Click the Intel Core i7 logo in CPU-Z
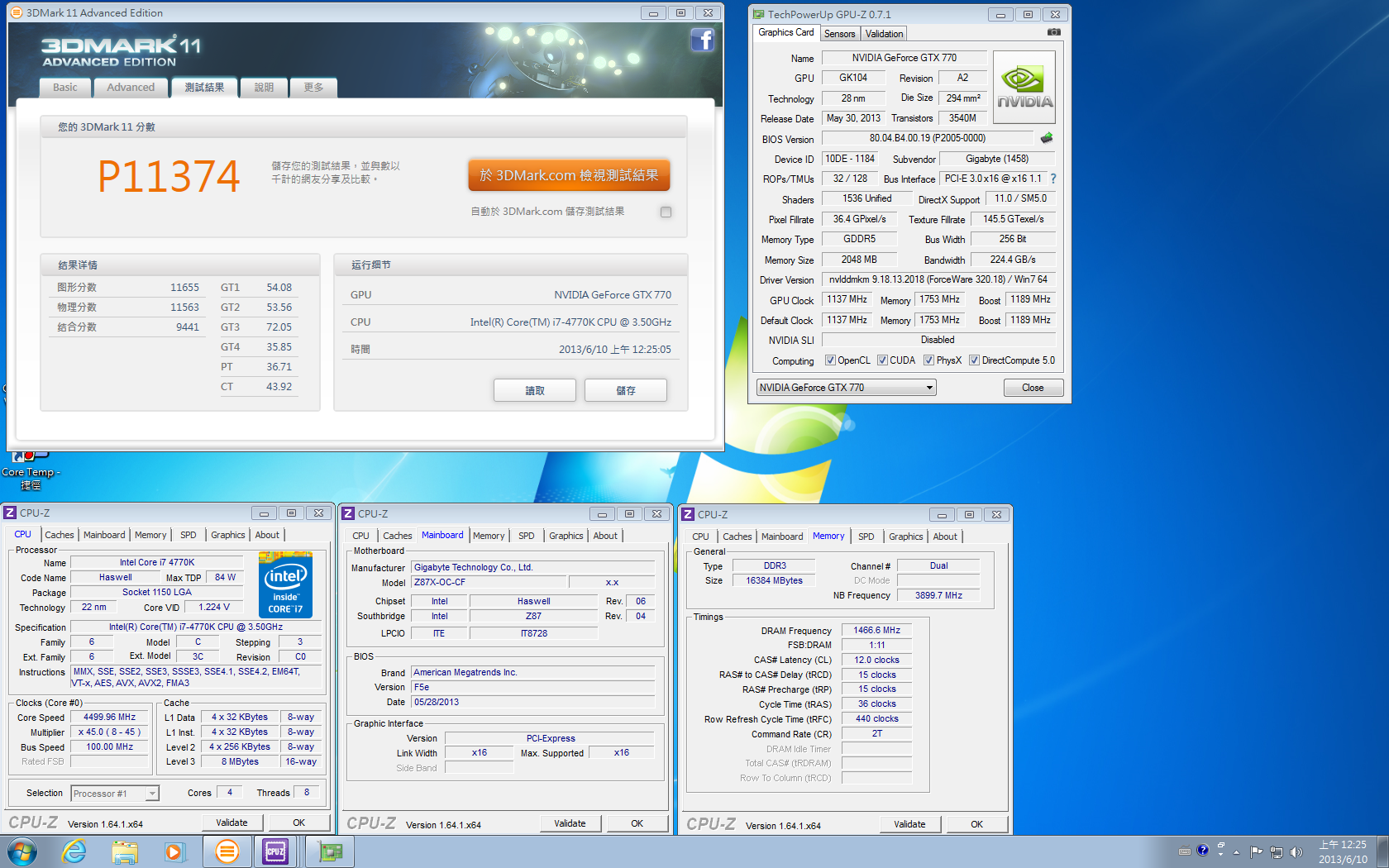Image resolution: width=1389 pixels, height=868 pixels. click(x=285, y=584)
